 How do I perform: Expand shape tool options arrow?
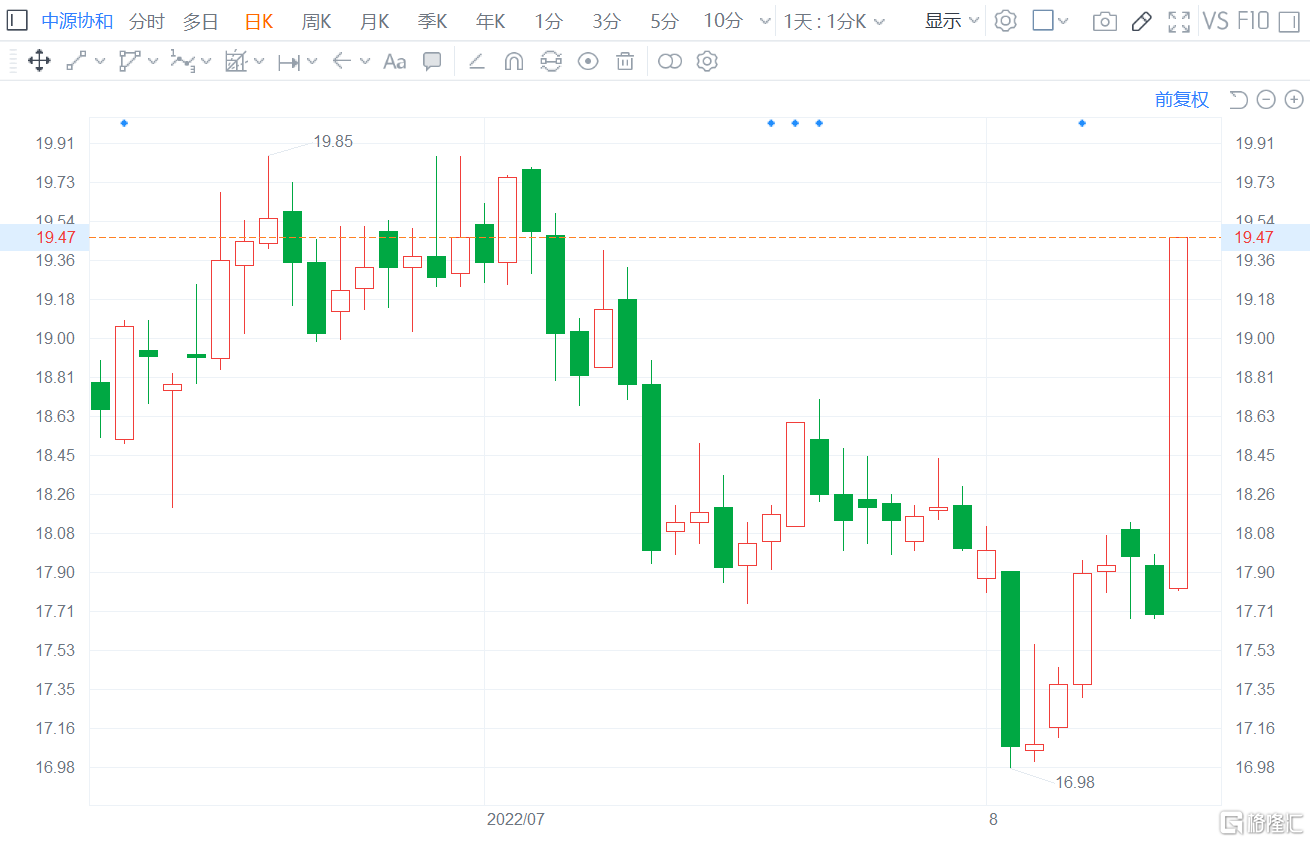tap(153, 61)
